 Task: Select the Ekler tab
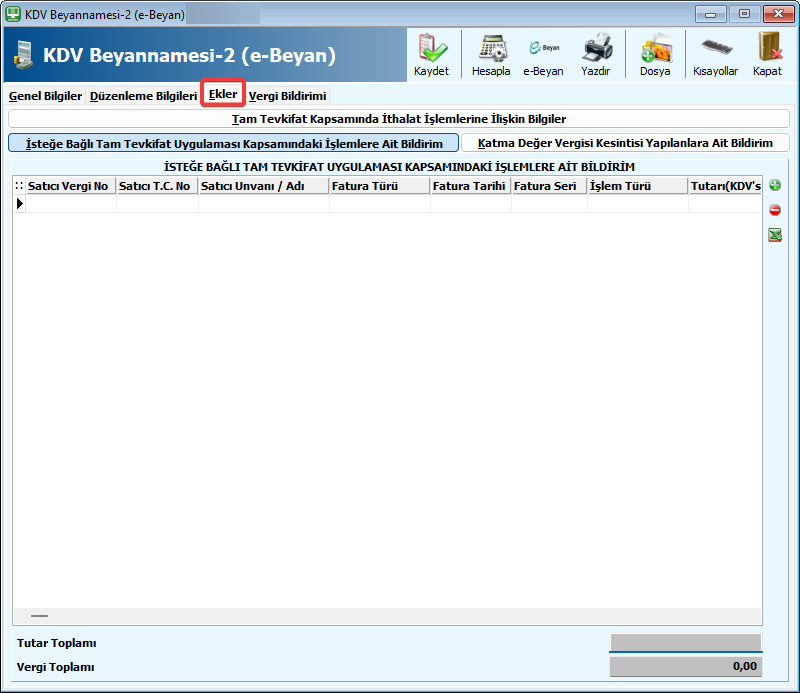pos(223,95)
